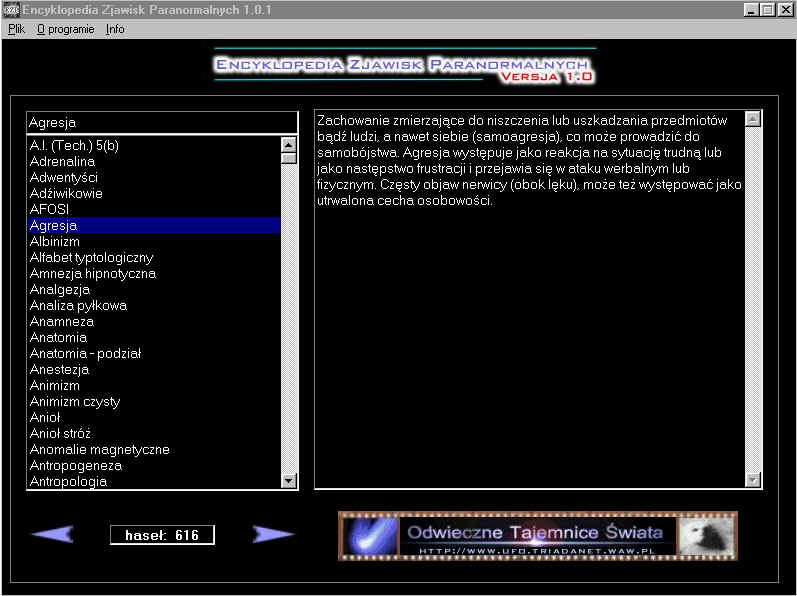Open the Odwieczne Tajemnice Świata banner link
This screenshot has width=797, height=596.
(538, 535)
